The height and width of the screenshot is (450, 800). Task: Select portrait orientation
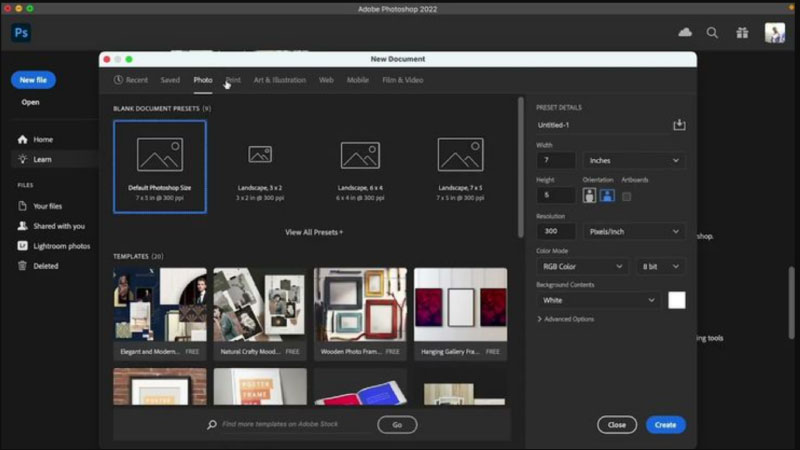589,196
